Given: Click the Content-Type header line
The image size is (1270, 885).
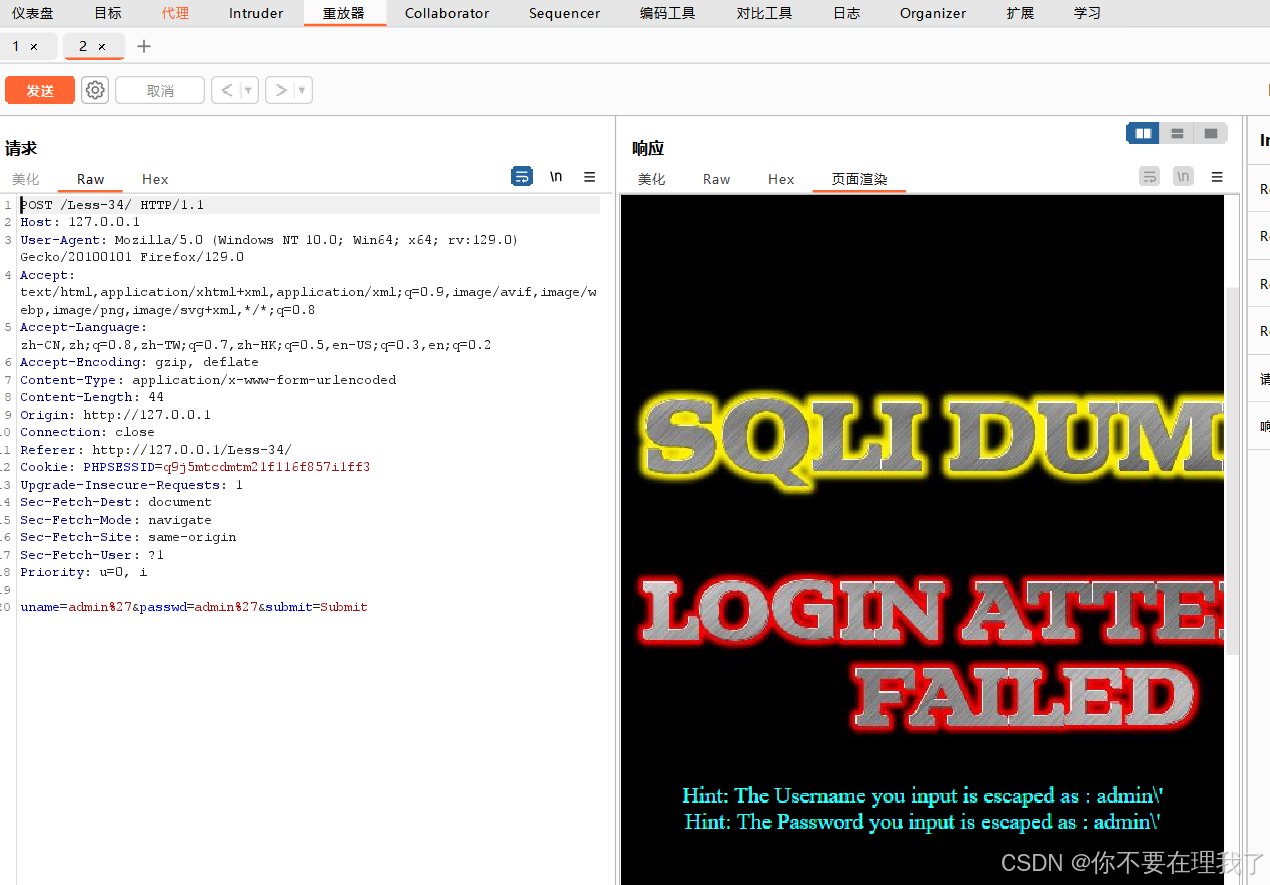Looking at the screenshot, I should (208, 380).
